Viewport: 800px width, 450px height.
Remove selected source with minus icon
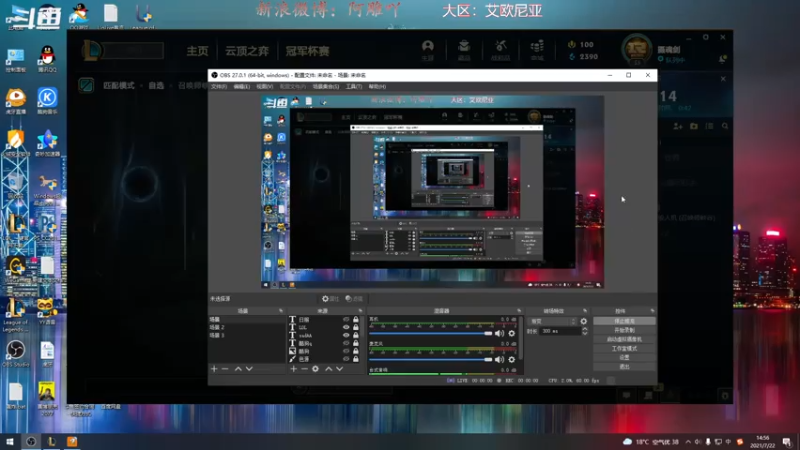[305, 369]
